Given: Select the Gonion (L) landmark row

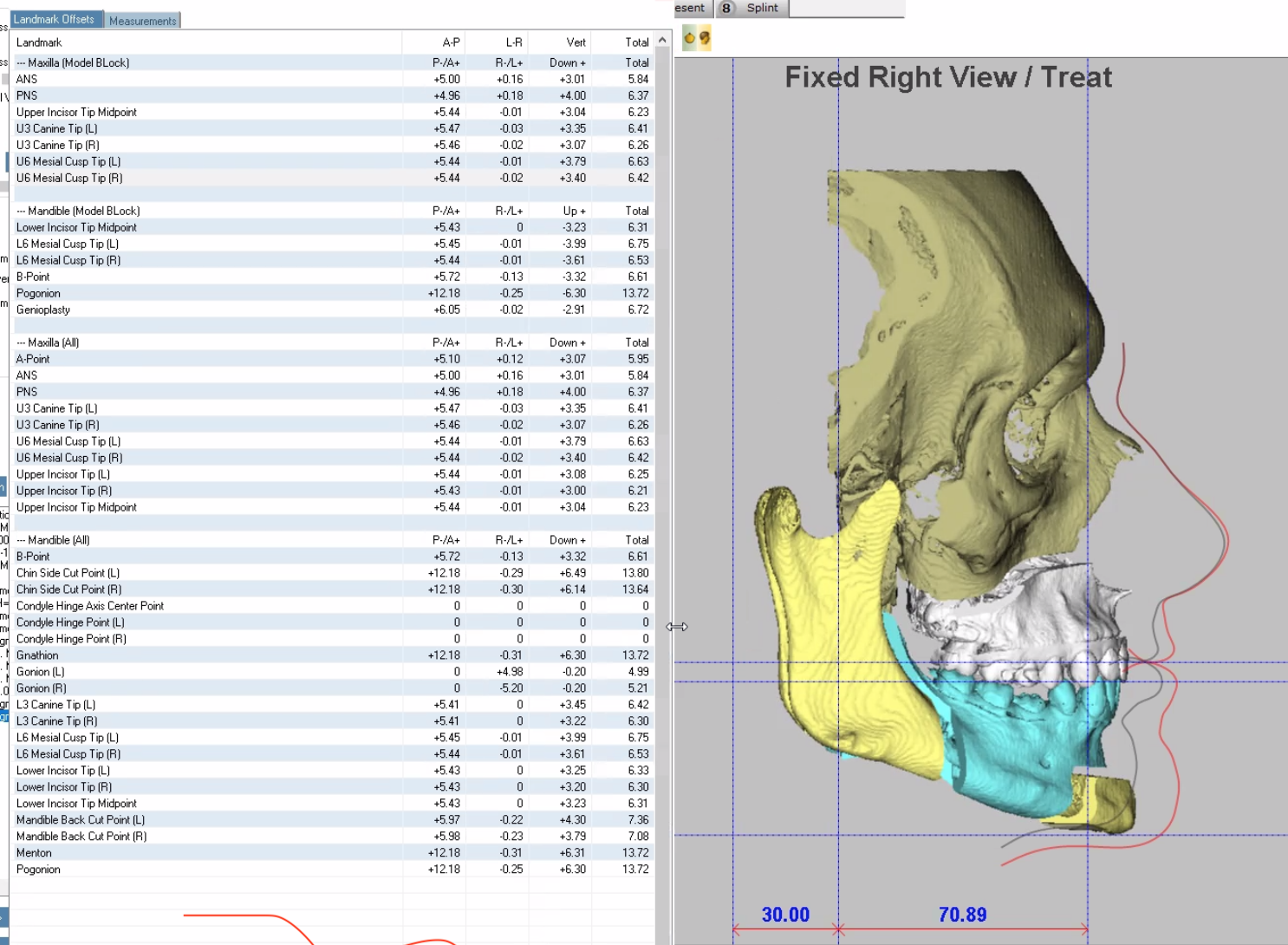Looking at the screenshot, I should (332, 672).
